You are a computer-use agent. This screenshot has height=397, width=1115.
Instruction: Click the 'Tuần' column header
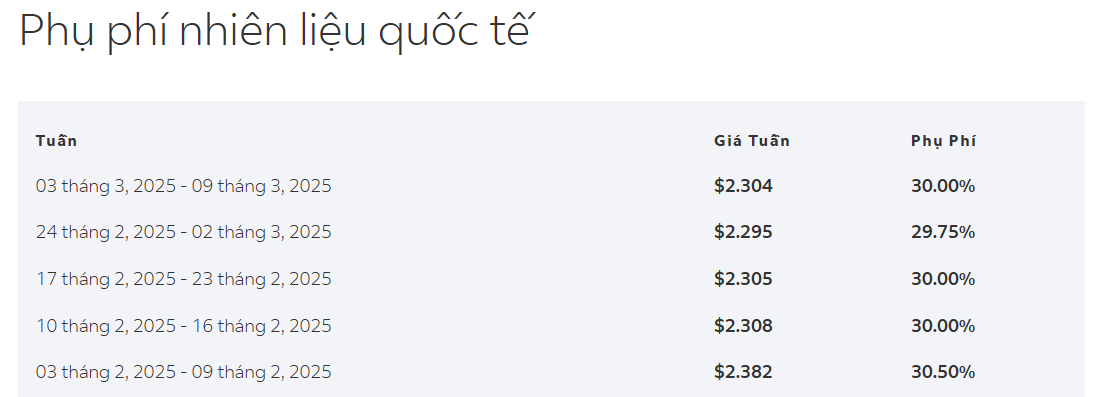point(56,140)
